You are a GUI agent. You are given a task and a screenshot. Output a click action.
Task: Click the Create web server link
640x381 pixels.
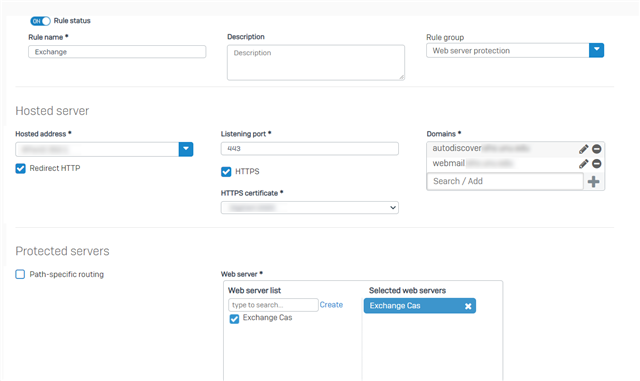coord(331,305)
